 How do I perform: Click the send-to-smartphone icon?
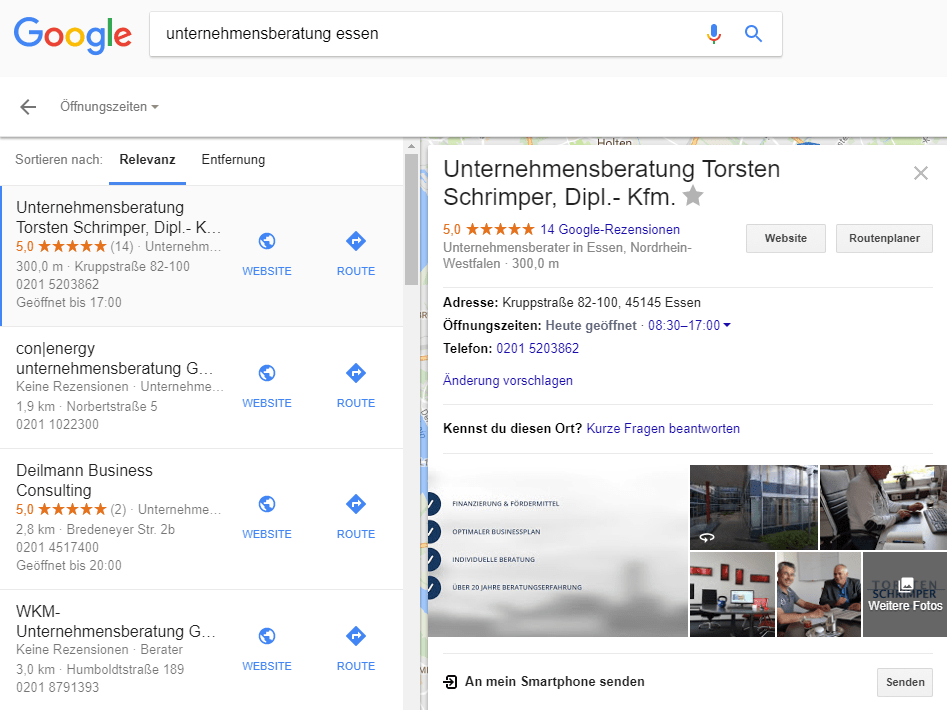450,682
